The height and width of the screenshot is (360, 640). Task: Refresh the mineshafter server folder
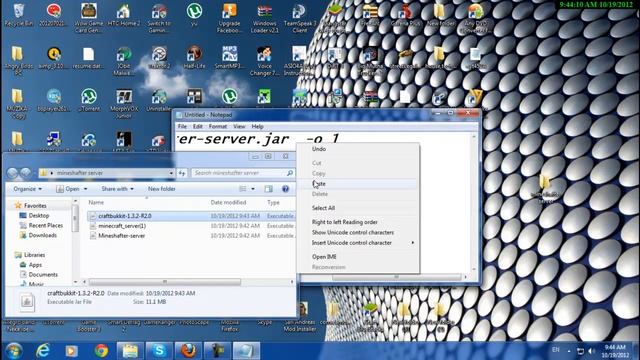[x=182, y=173]
